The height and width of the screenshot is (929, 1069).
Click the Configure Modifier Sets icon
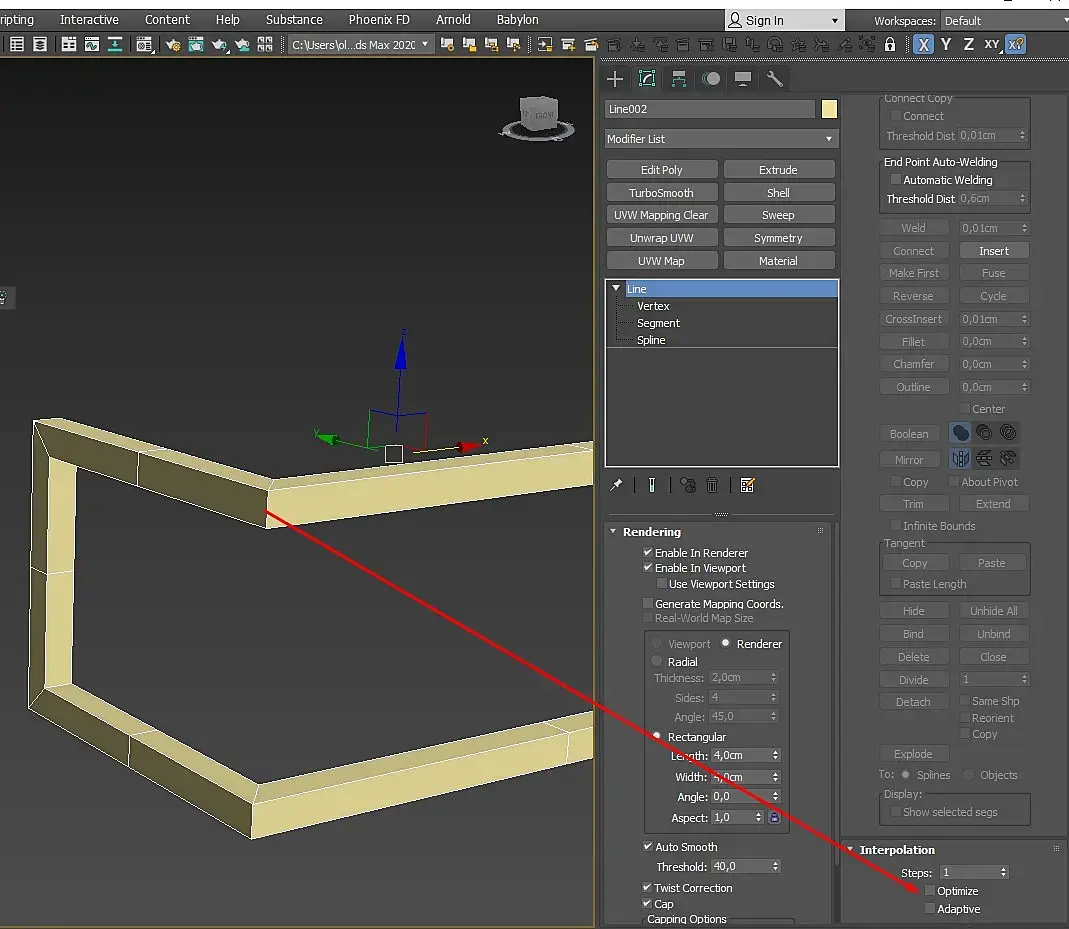(x=747, y=485)
